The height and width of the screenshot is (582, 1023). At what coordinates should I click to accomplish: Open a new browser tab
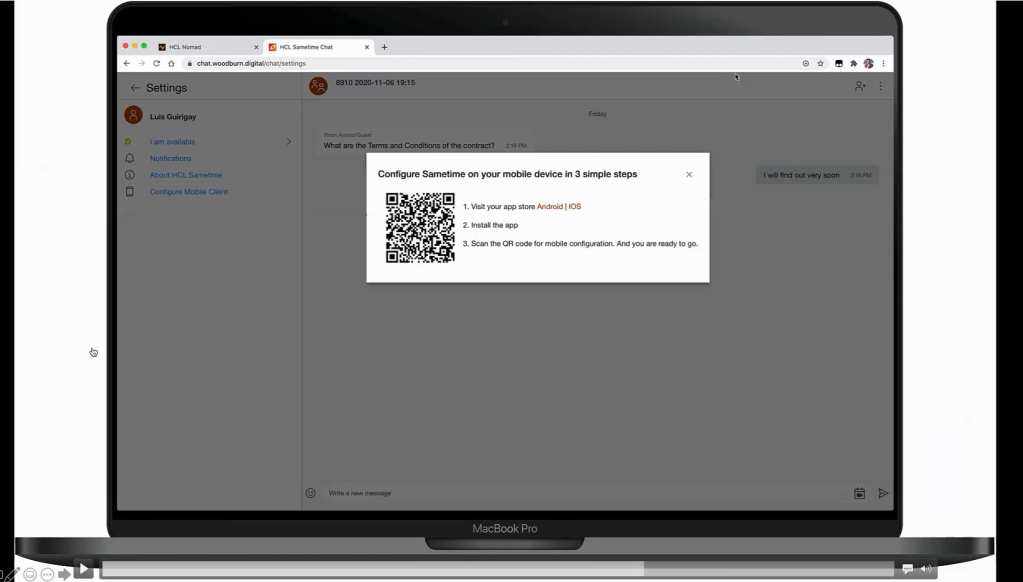(385, 47)
